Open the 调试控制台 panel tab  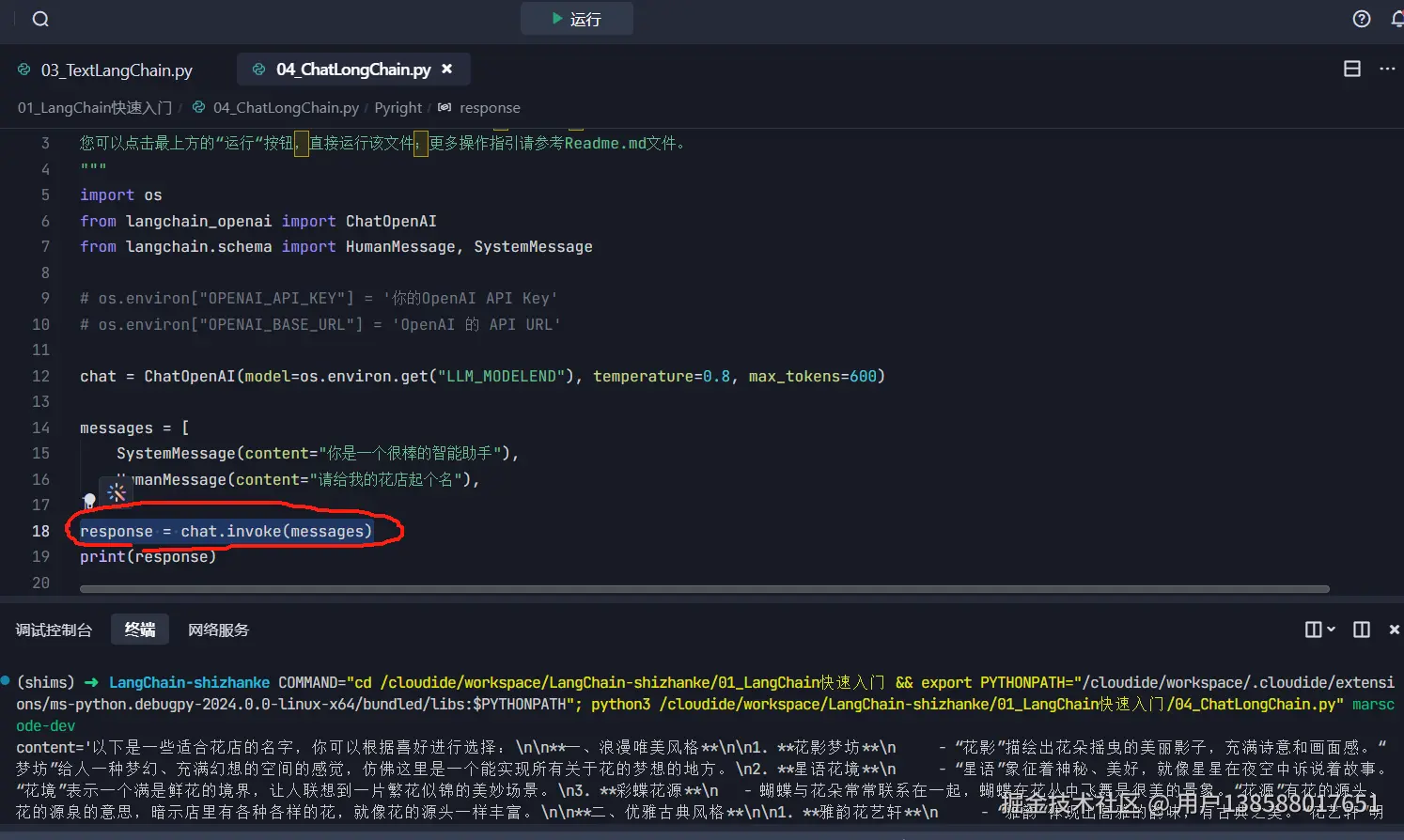[54, 630]
